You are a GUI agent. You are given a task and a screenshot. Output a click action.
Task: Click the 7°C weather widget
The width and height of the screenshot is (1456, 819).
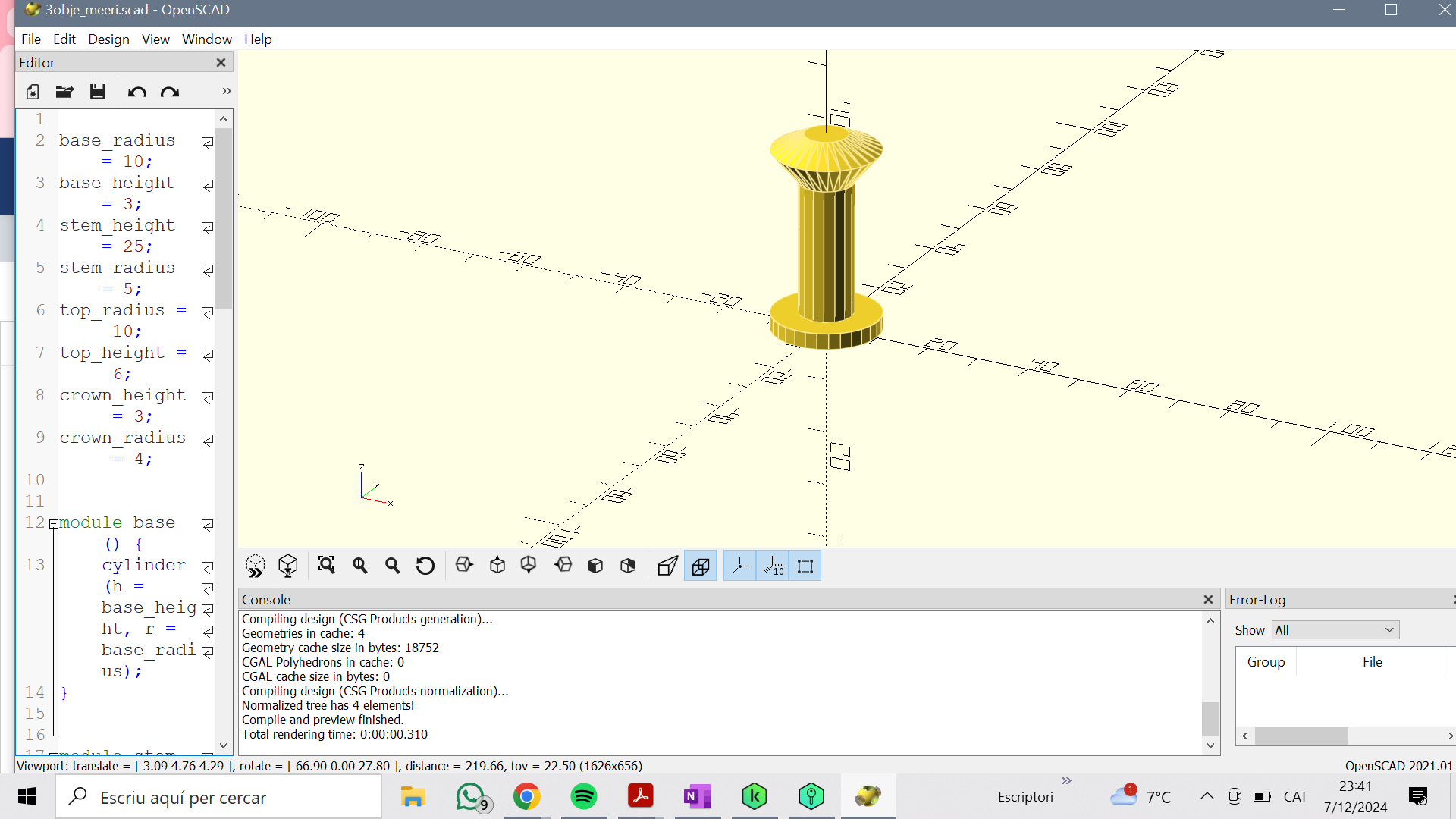pos(1141,796)
